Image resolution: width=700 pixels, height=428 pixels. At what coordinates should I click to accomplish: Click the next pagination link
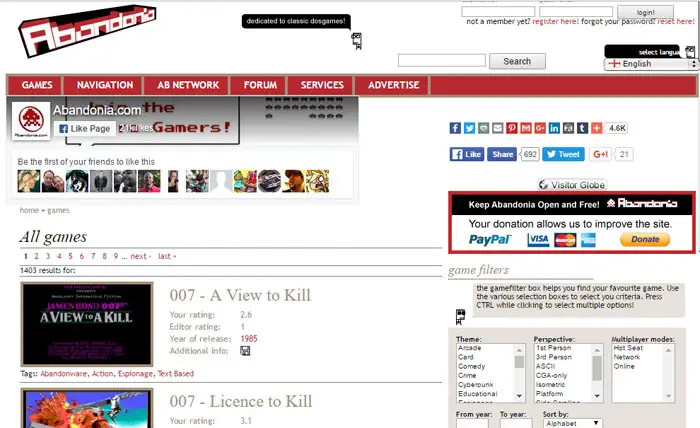pyautogui.click(x=141, y=256)
